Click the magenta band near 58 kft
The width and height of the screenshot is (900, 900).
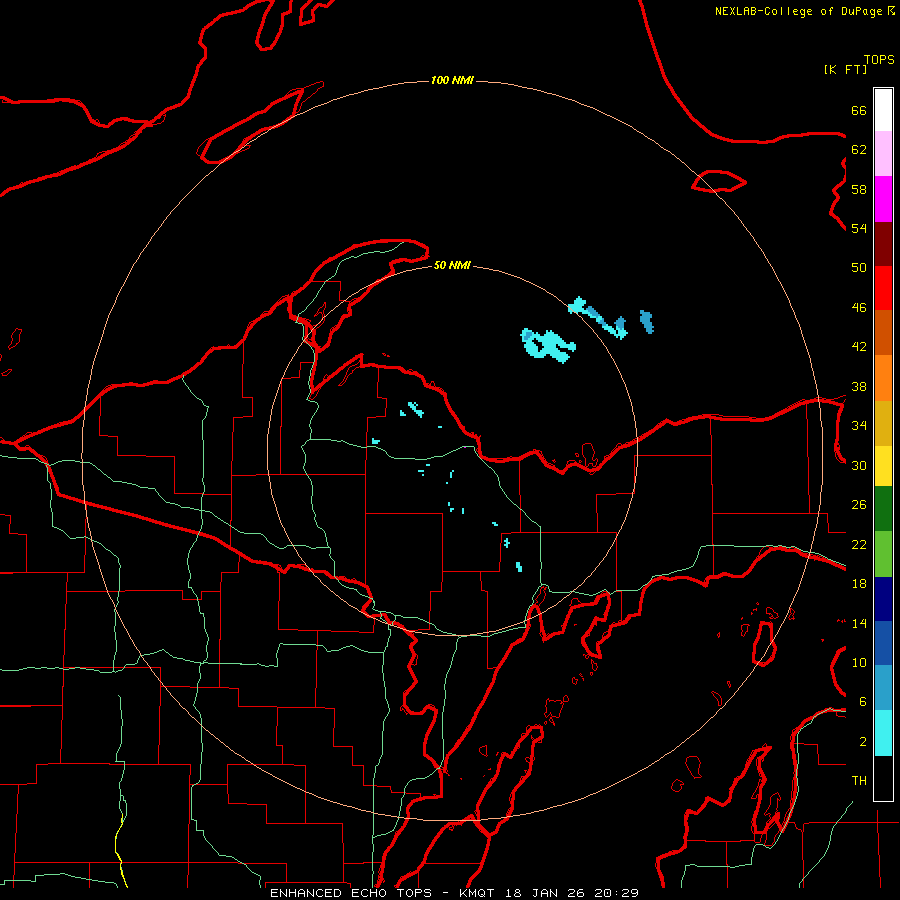tap(883, 199)
